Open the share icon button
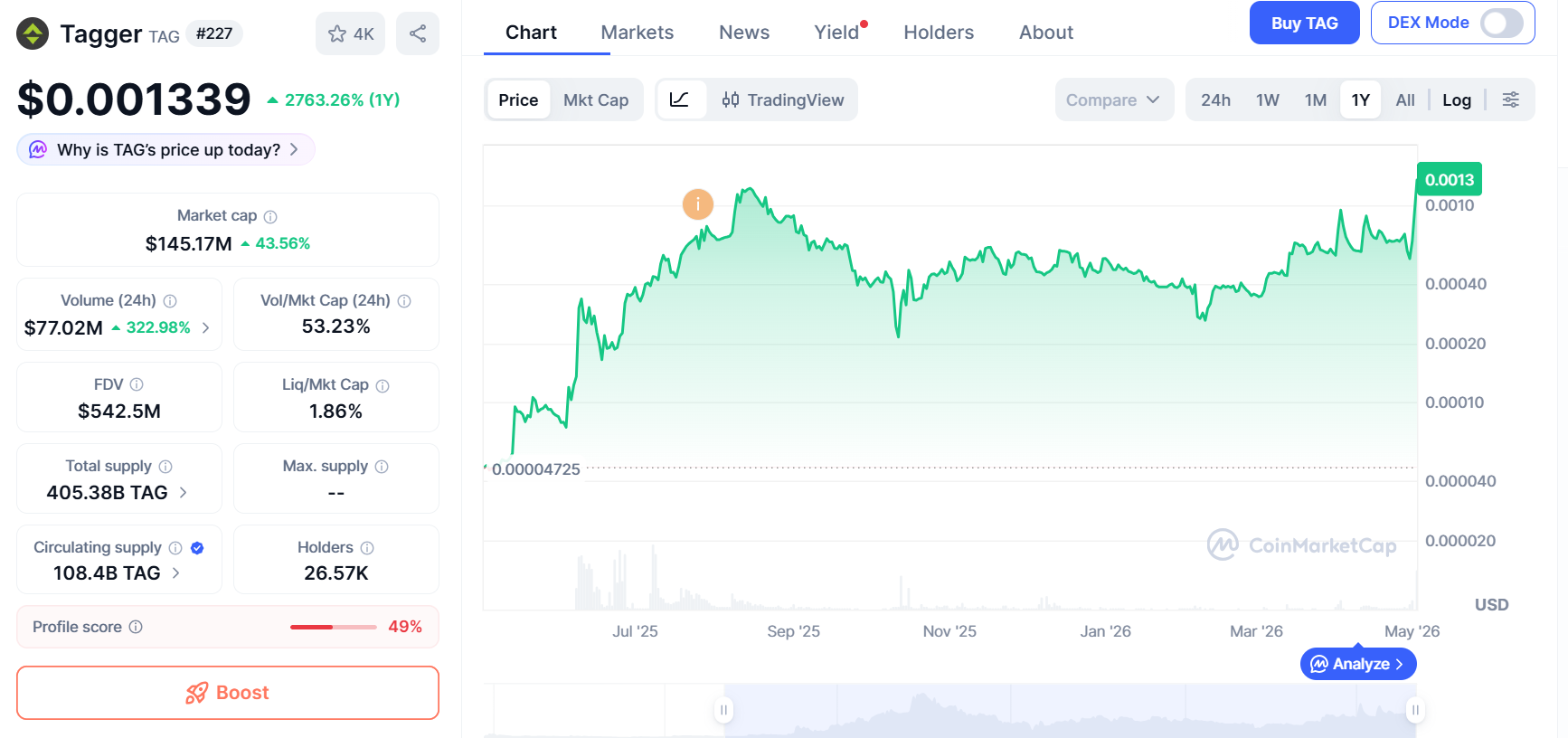The height and width of the screenshot is (738, 1568). (418, 33)
